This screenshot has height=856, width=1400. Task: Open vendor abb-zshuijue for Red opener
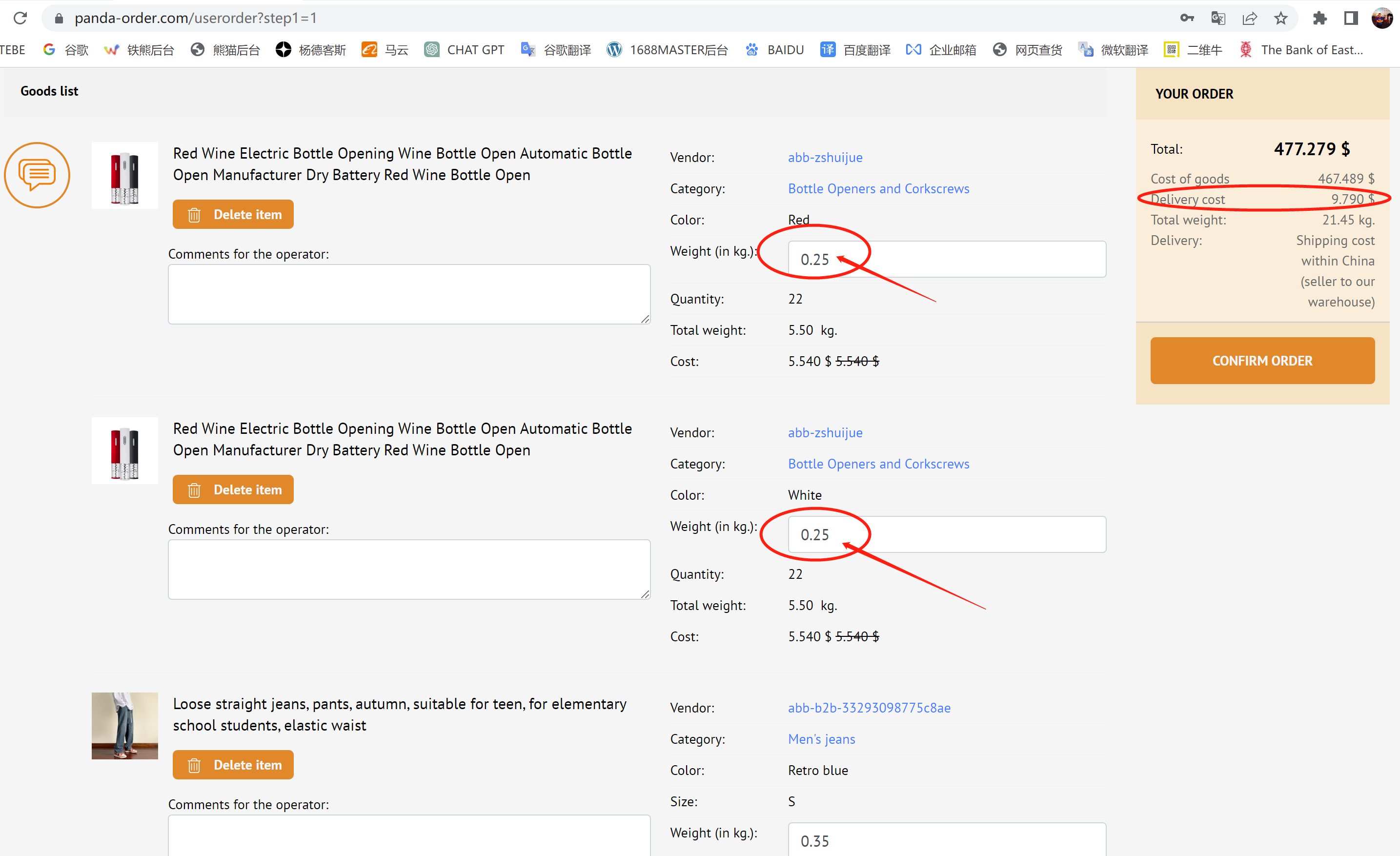pyautogui.click(x=825, y=158)
